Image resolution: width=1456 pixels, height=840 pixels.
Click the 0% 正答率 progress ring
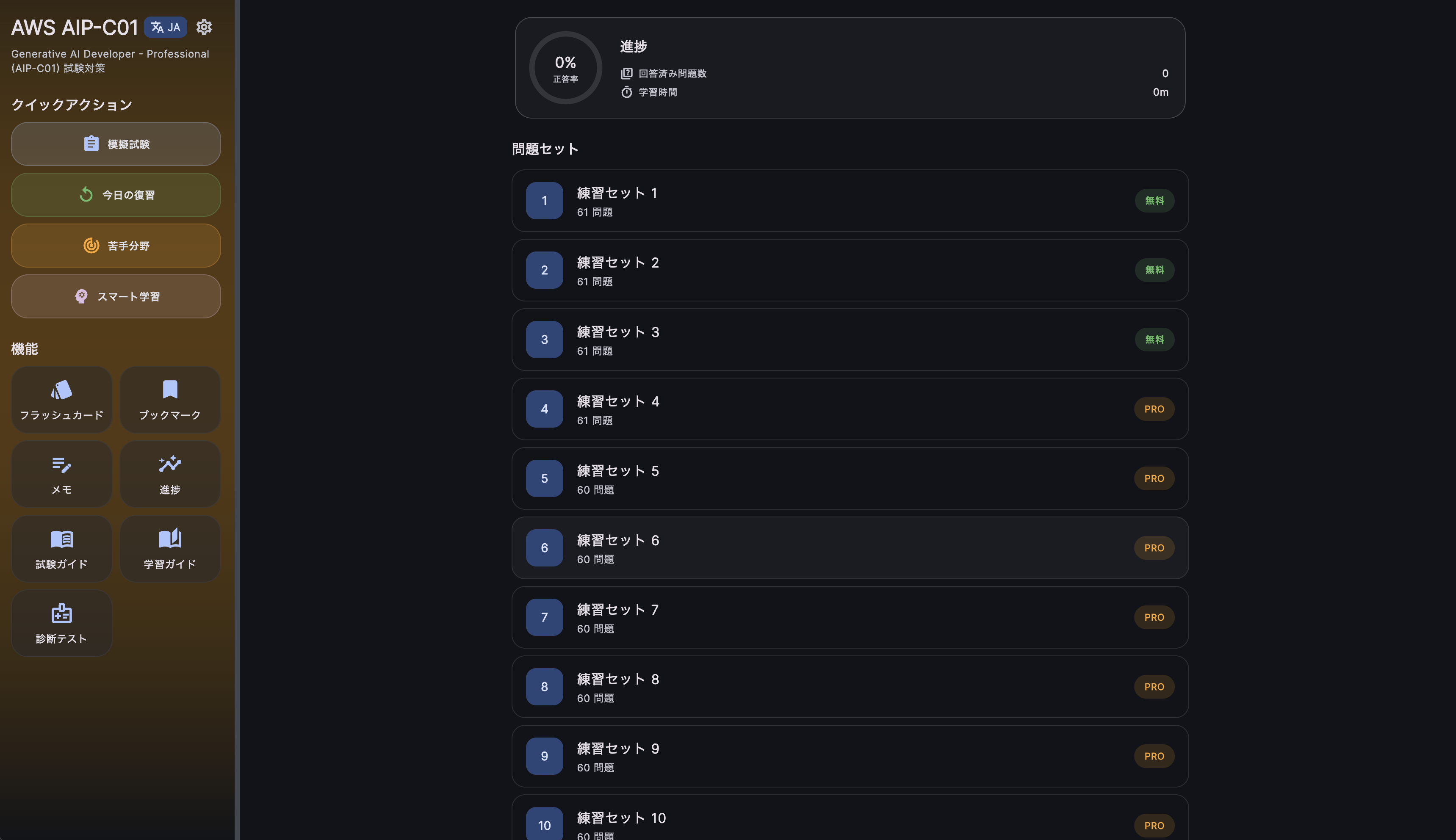(x=565, y=68)
